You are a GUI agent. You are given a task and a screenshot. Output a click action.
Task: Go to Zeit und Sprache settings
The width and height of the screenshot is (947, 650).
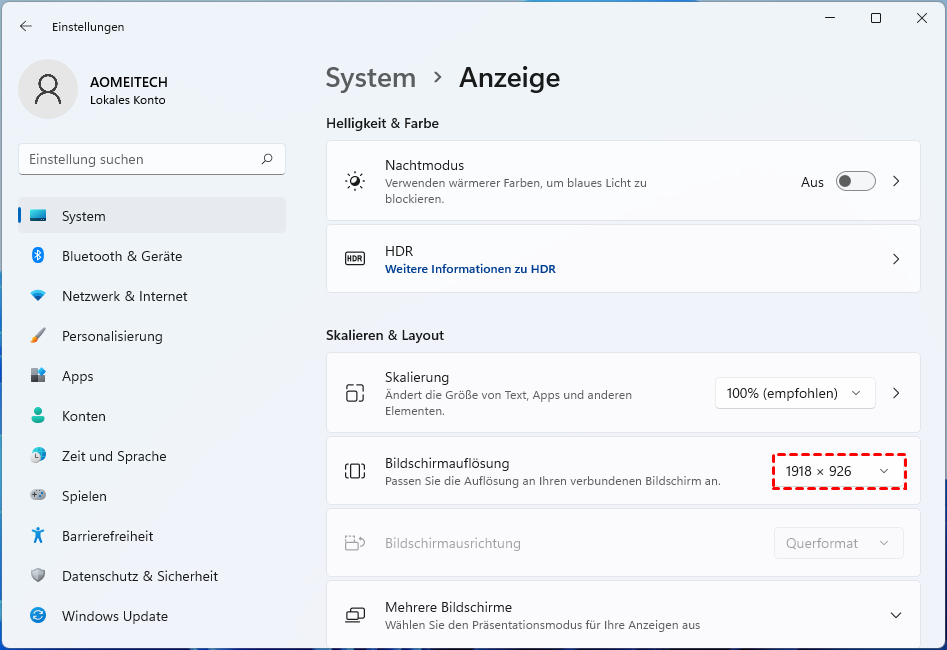114,456
